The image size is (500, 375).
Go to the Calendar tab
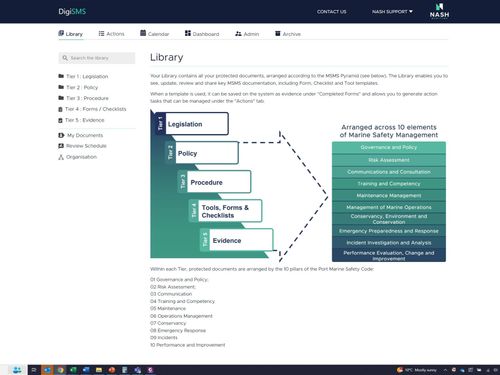(154, 34)
